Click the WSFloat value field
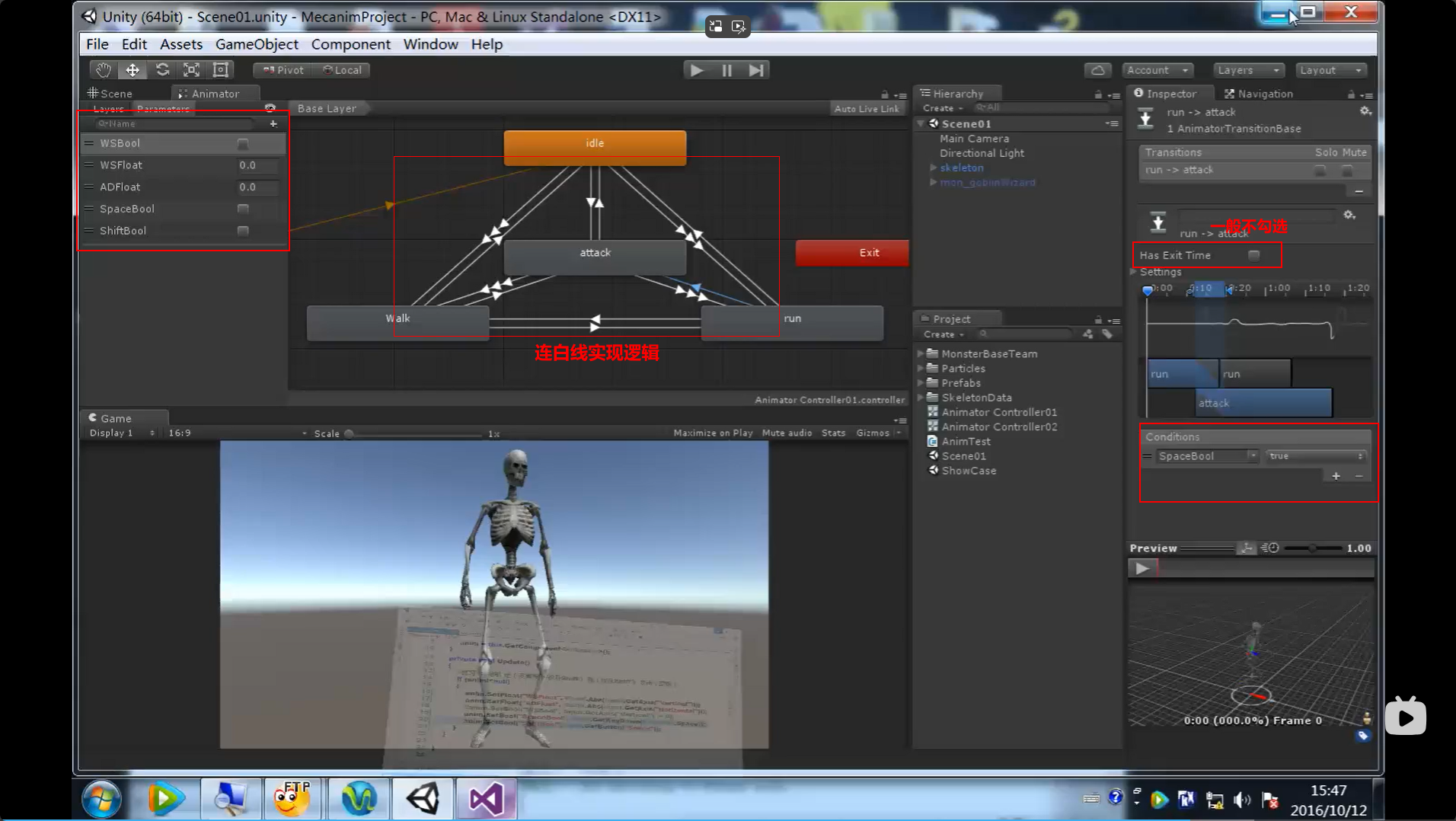 [257, 165]
